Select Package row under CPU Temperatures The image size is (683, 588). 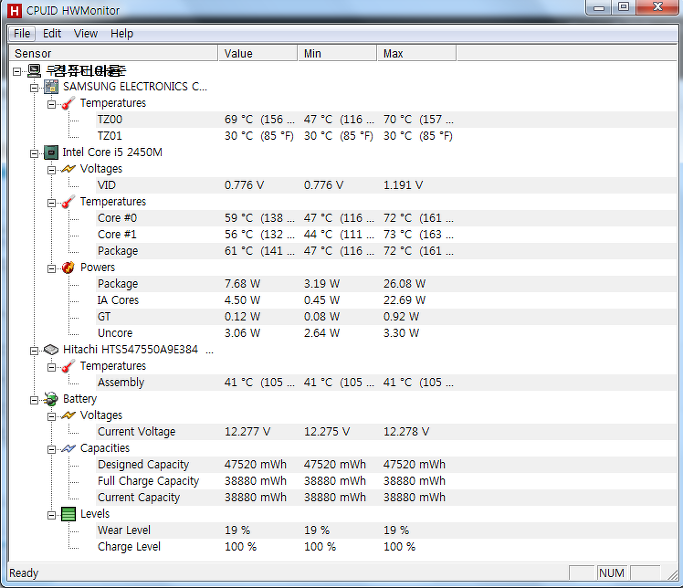coord(386,251)
